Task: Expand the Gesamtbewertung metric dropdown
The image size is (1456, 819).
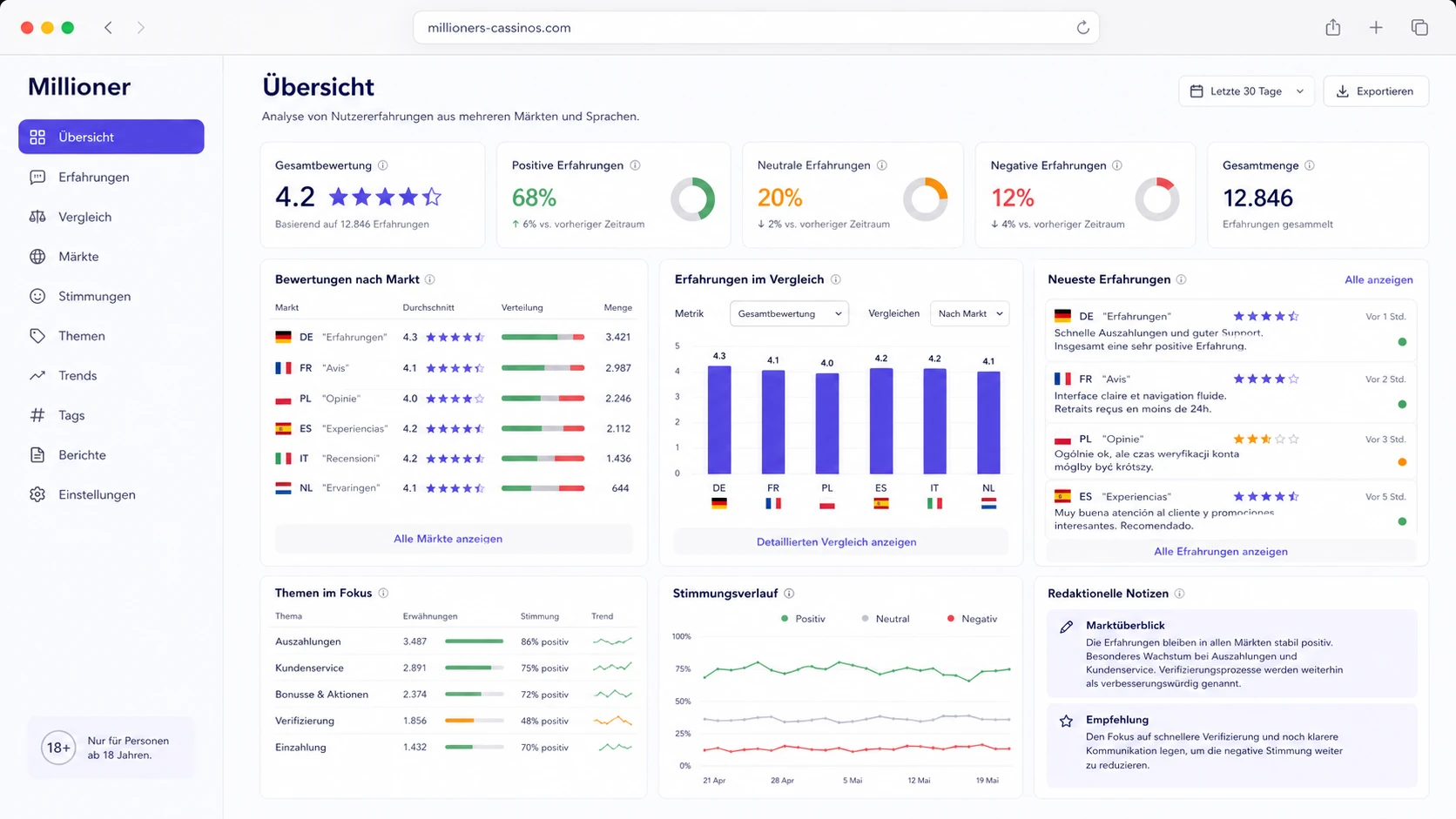Action: point(789,313)
